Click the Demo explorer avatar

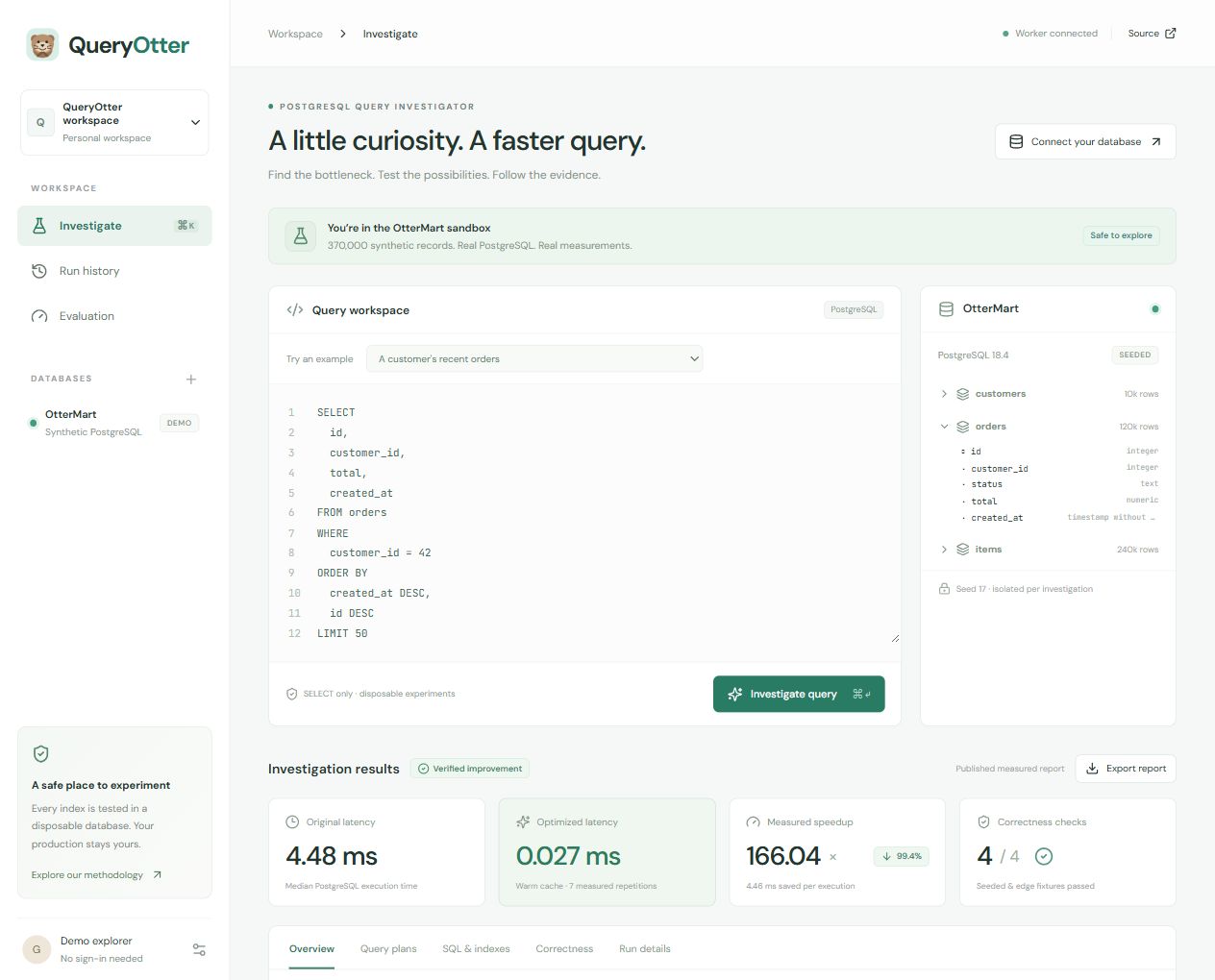point(37,949)
